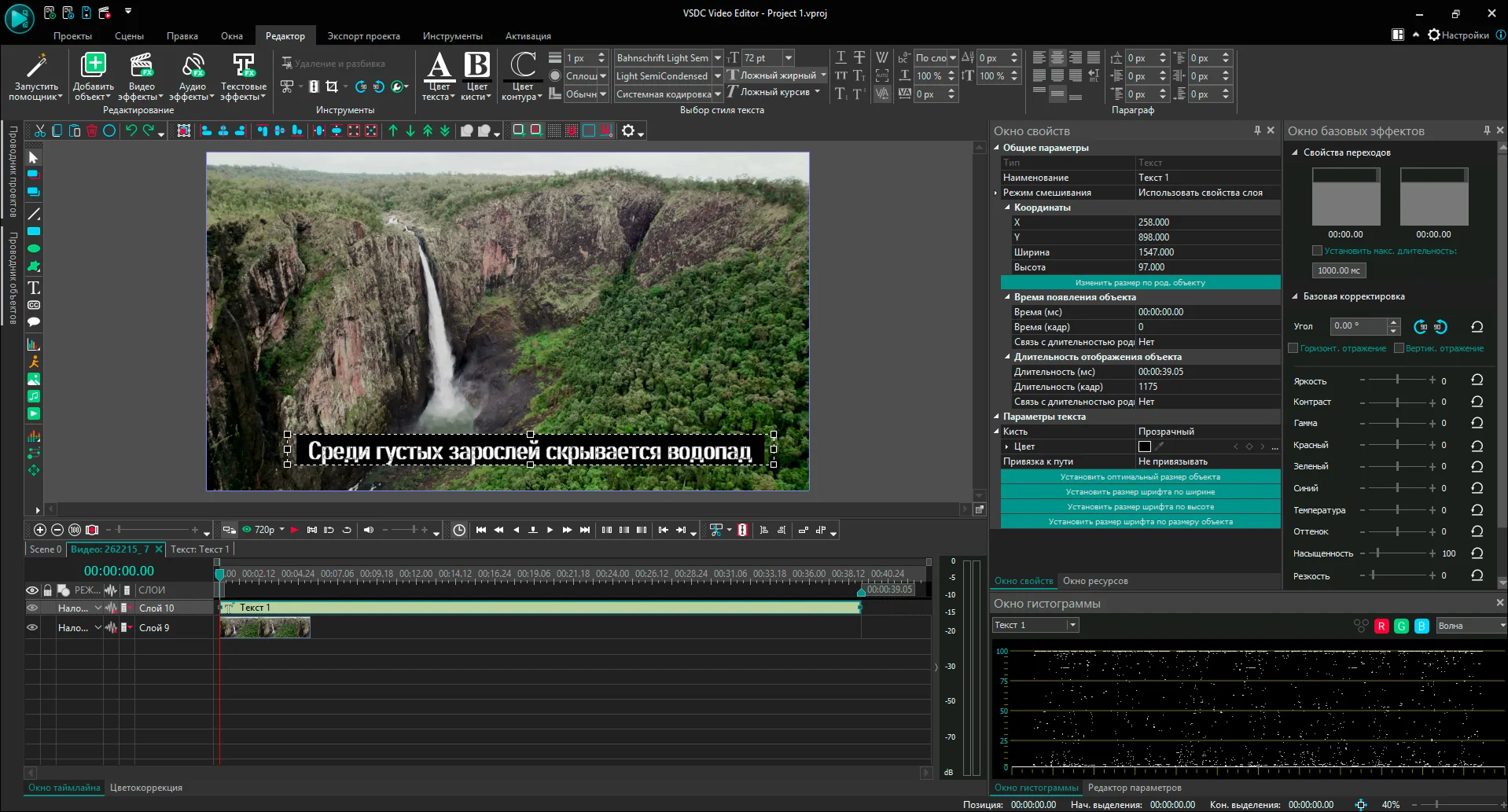Open 720p preview quality dropdown
The height and width of the screenshot is (812, 1508).
tap(281, 530)
